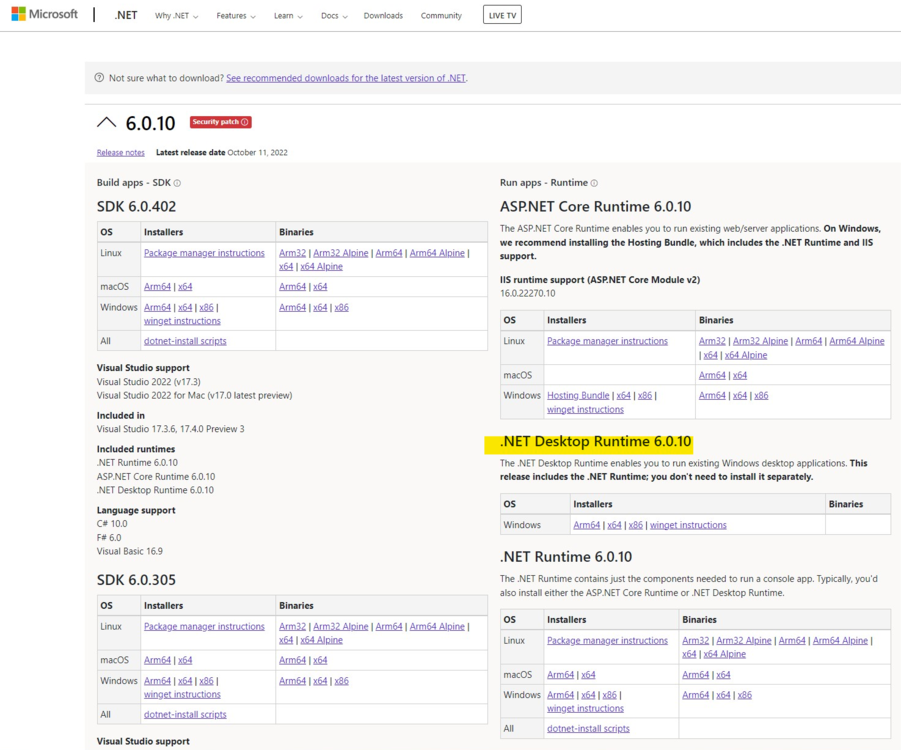Click the Security patch badge

(220, 122)
